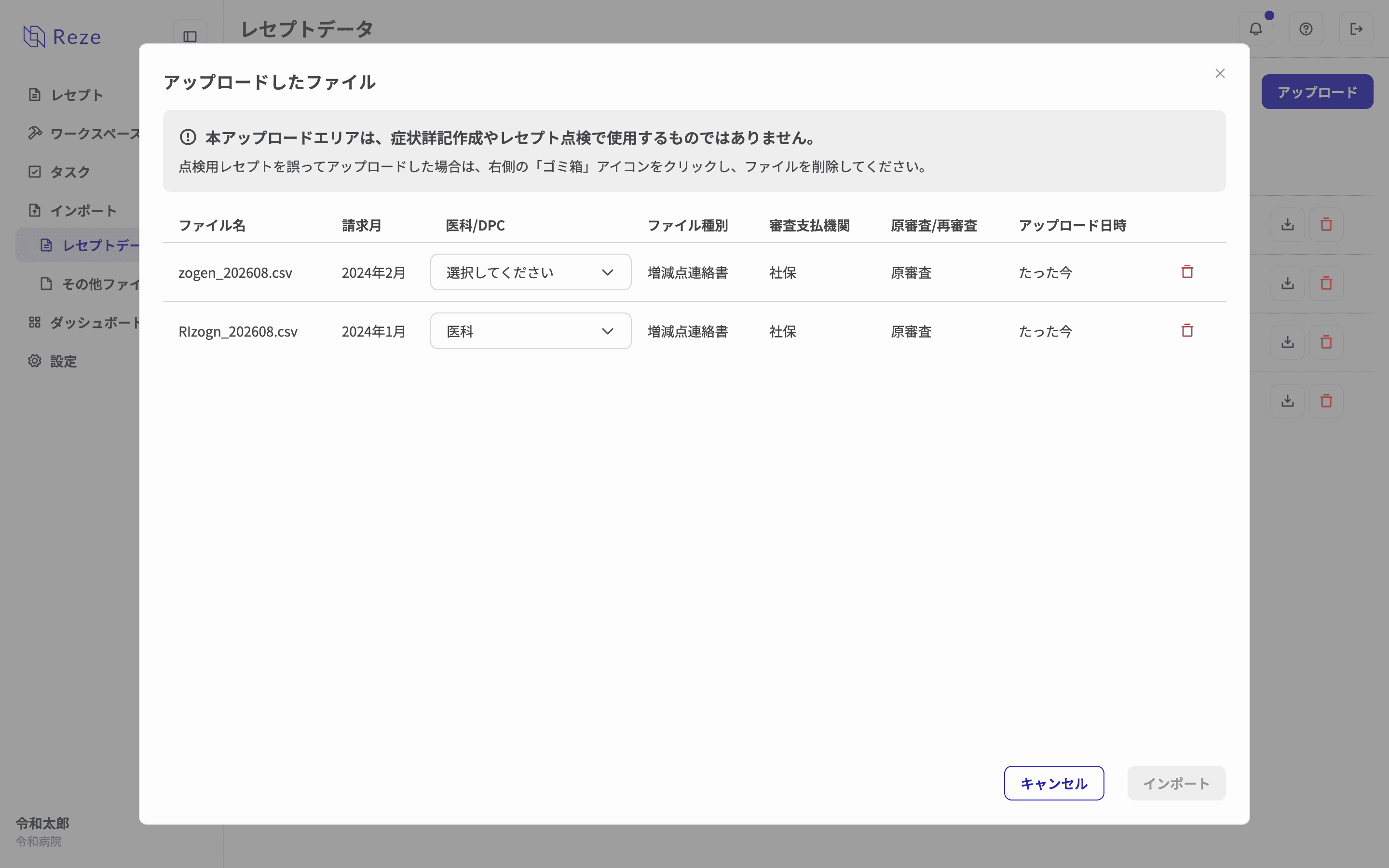The height and width of the screenshot is (868, 1389).
Task: Open the help question mark icon
Action: [1306, 29]
